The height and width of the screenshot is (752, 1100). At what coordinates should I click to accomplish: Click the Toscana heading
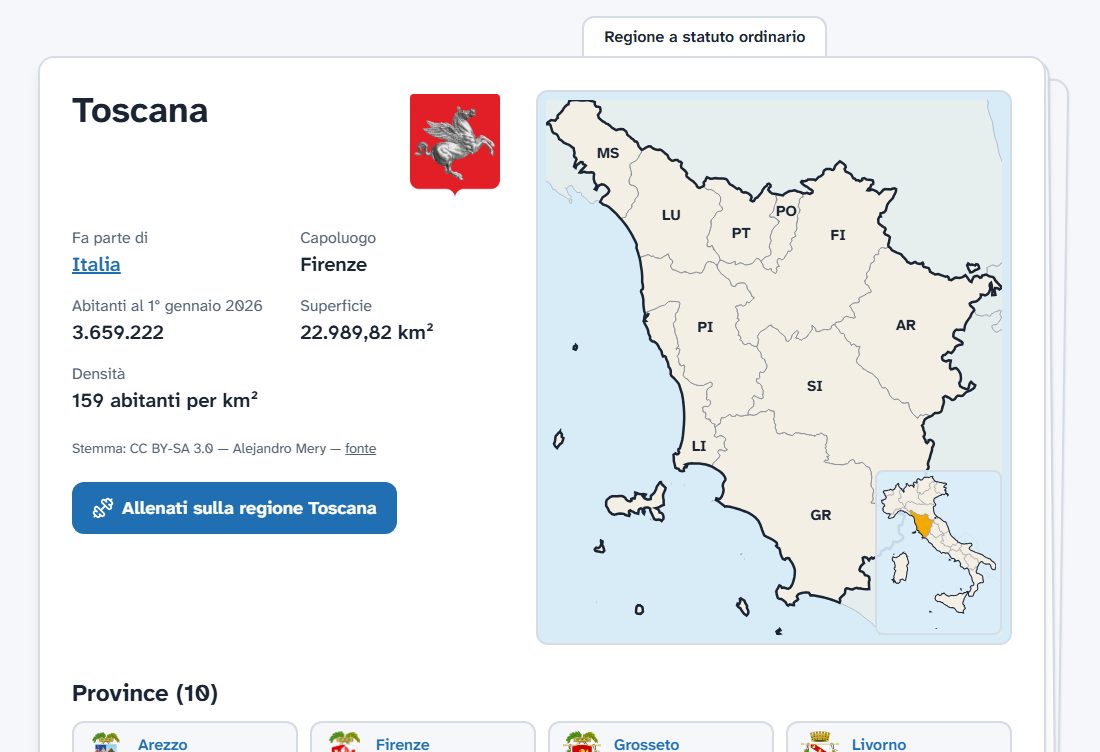click(140, 111)
